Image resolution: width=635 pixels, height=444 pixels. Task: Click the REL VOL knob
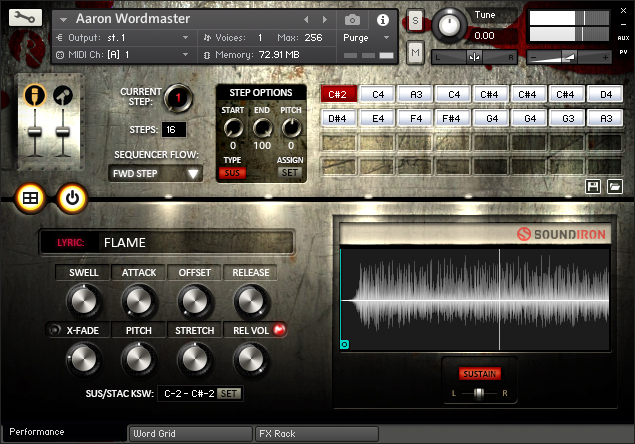251,359
